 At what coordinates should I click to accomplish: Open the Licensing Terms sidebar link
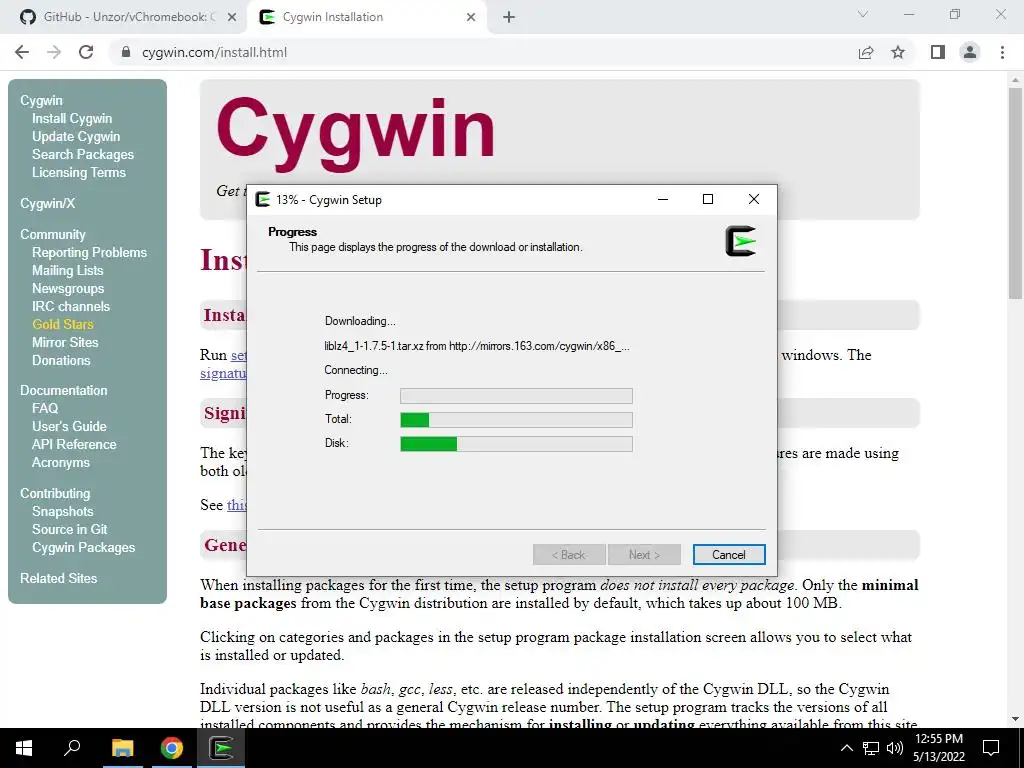pos(79,172)
